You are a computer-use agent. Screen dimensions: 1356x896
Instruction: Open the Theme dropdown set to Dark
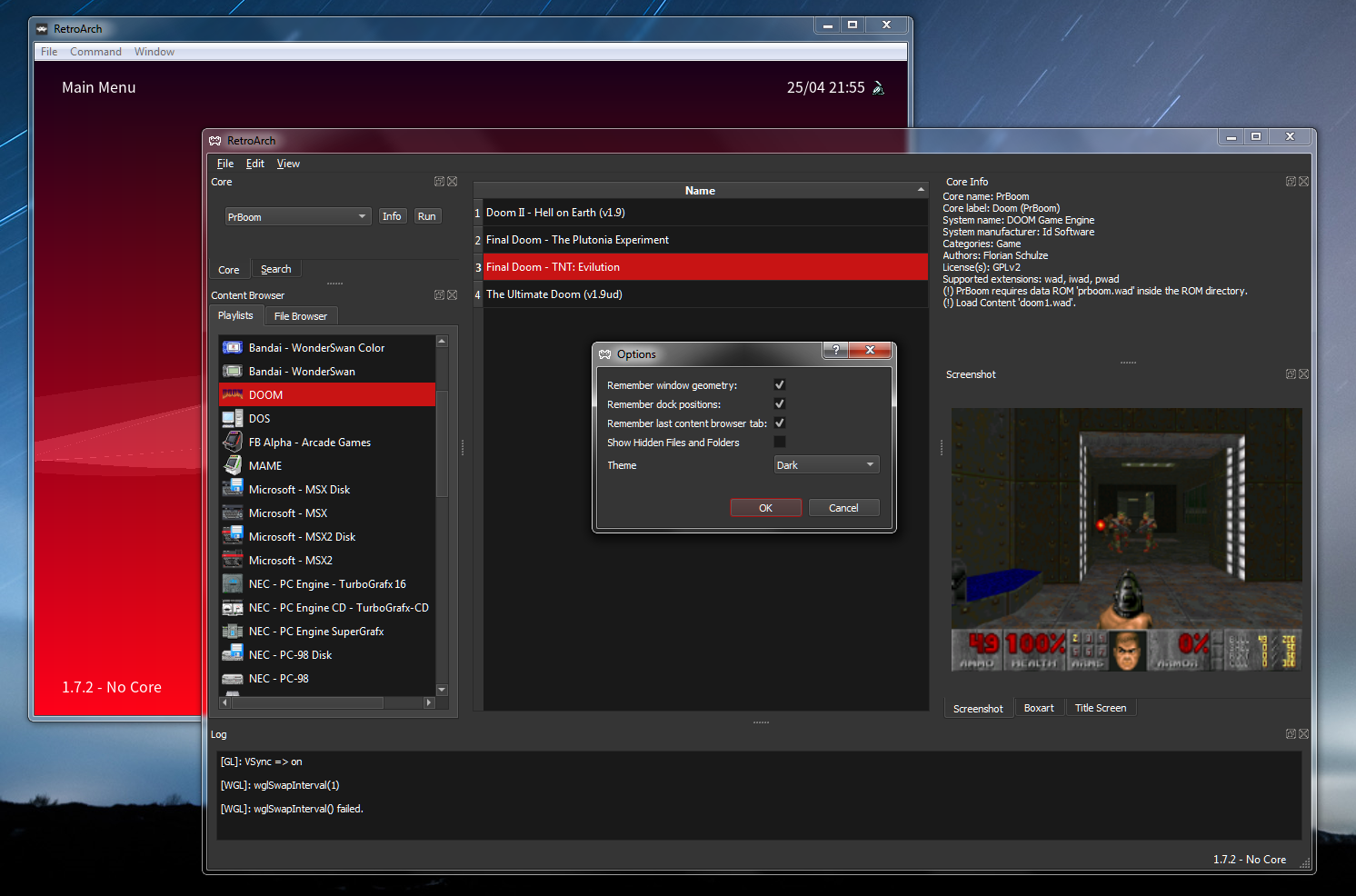825,465
